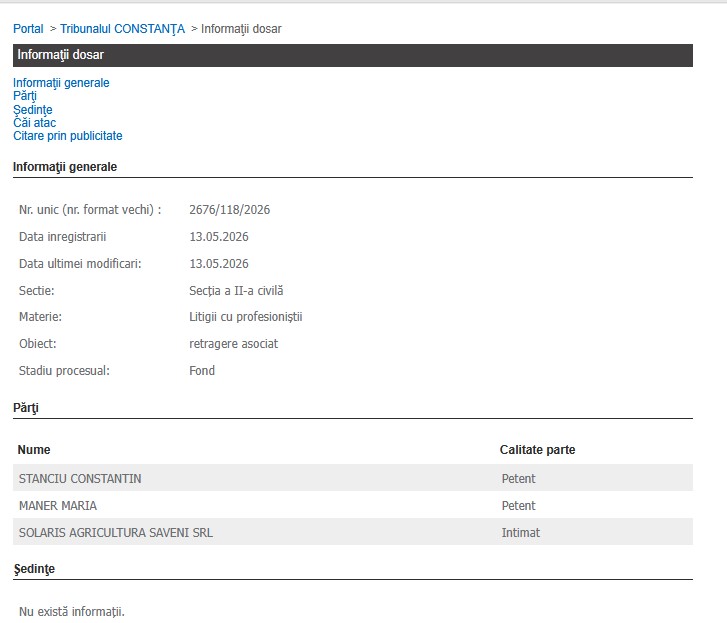This screenshot has width=727, height=623.
Task: Click the Fond procedural stage value
Action: tap(202, 371)
